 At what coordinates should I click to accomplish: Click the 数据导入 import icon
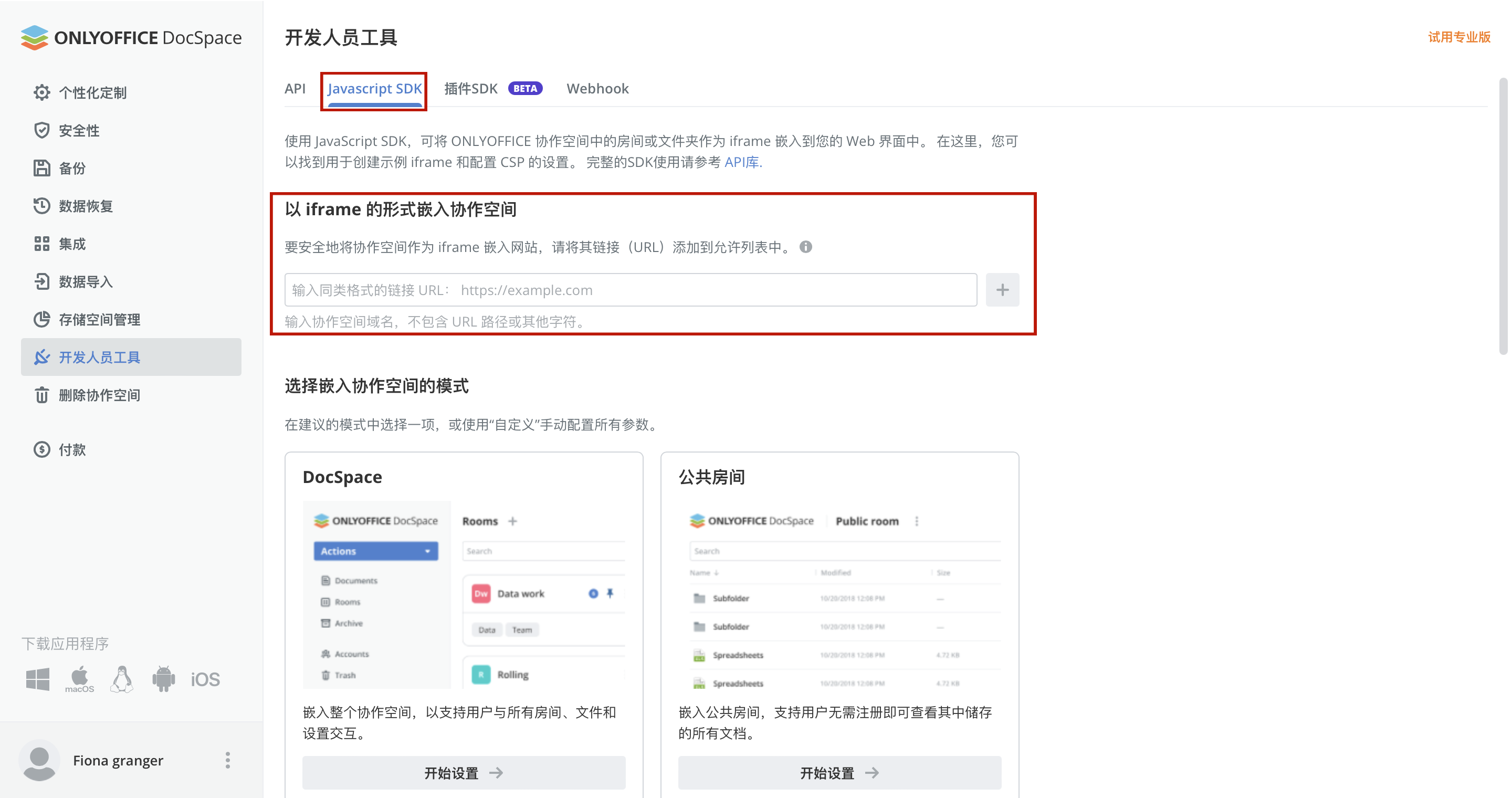click(41, 281)
